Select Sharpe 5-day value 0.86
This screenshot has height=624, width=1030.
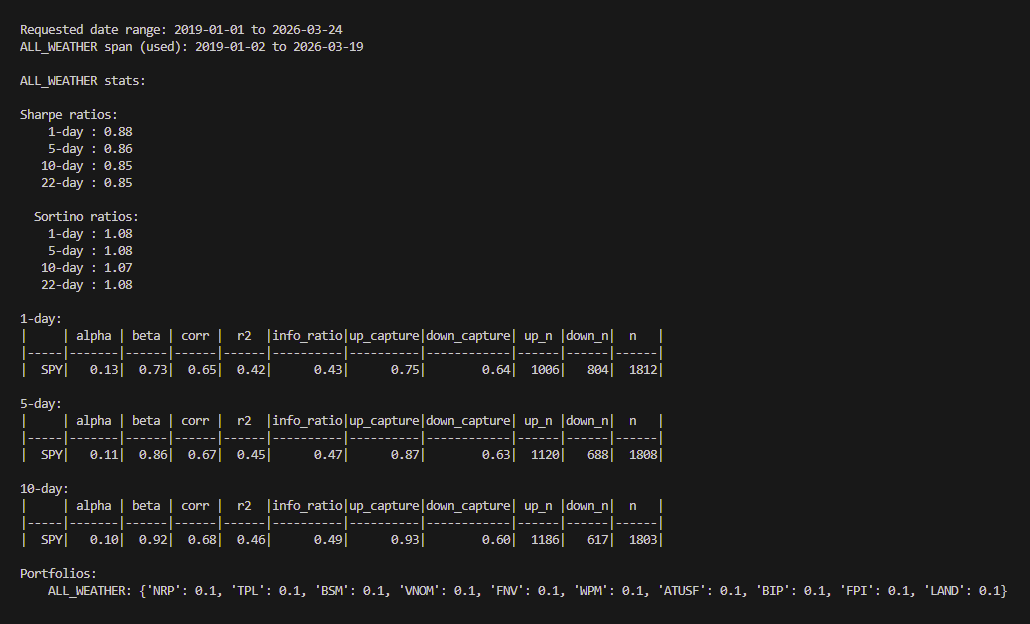tap(118, 148)
